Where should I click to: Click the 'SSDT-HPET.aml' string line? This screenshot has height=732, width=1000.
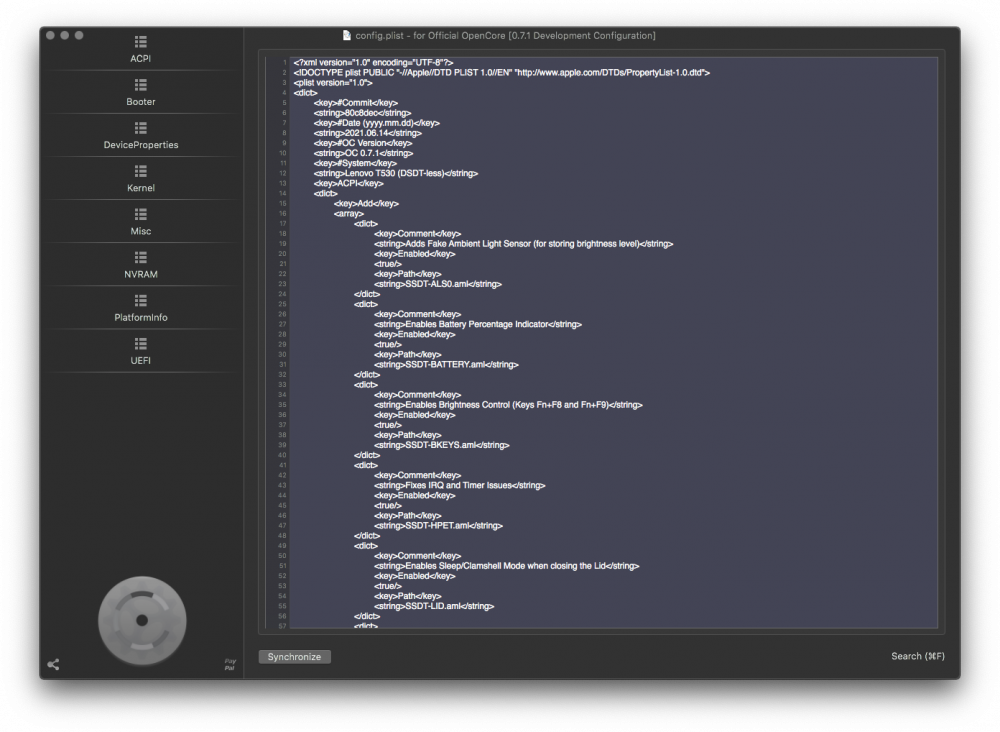(x=438, y=526)
